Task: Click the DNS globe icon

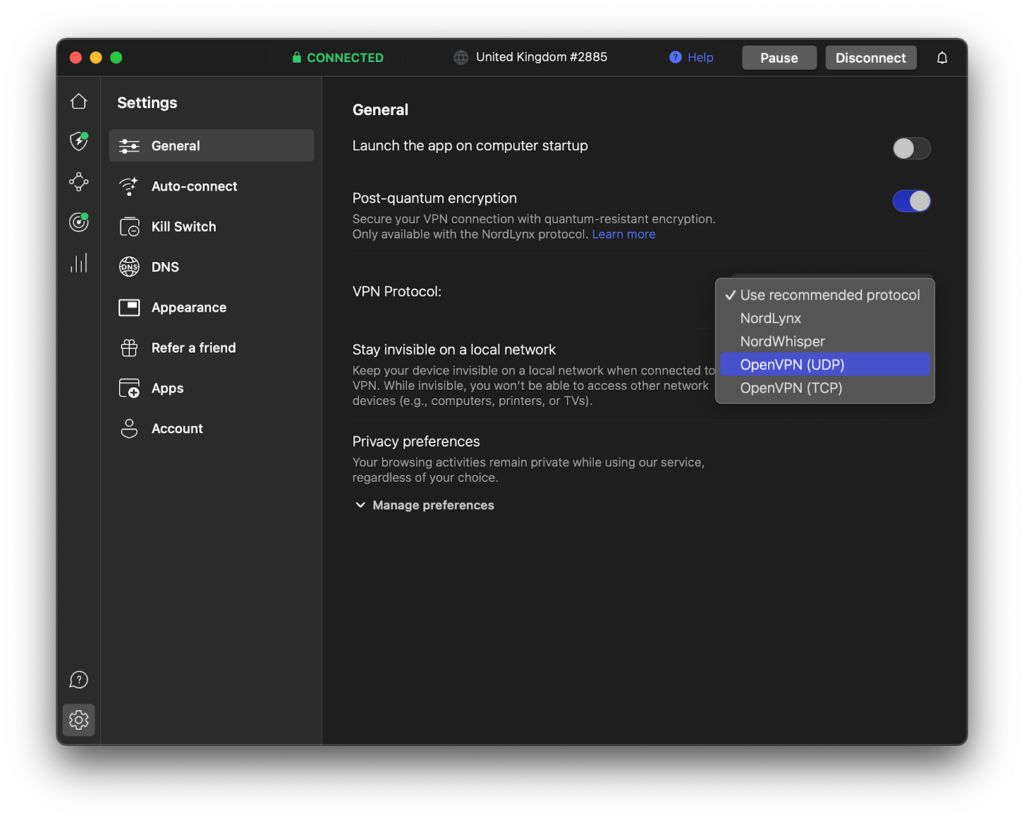Action: (x=129, y=267)
